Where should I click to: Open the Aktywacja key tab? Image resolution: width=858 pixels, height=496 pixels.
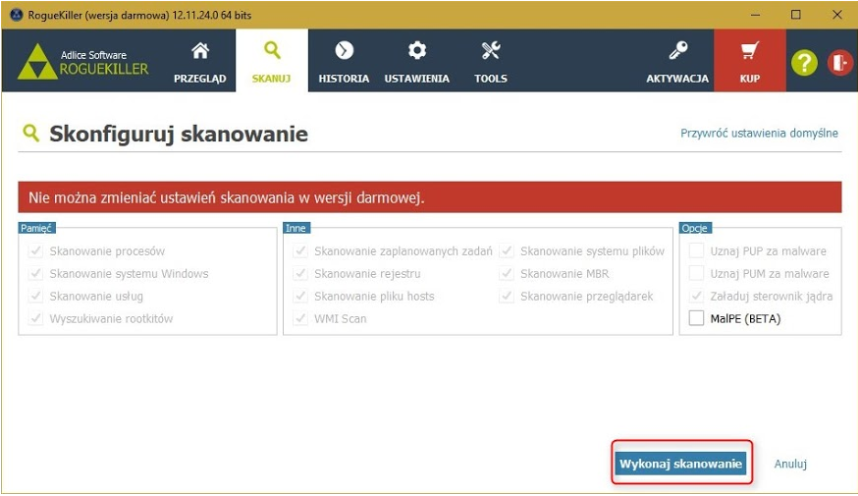click(x=677, y=61)
